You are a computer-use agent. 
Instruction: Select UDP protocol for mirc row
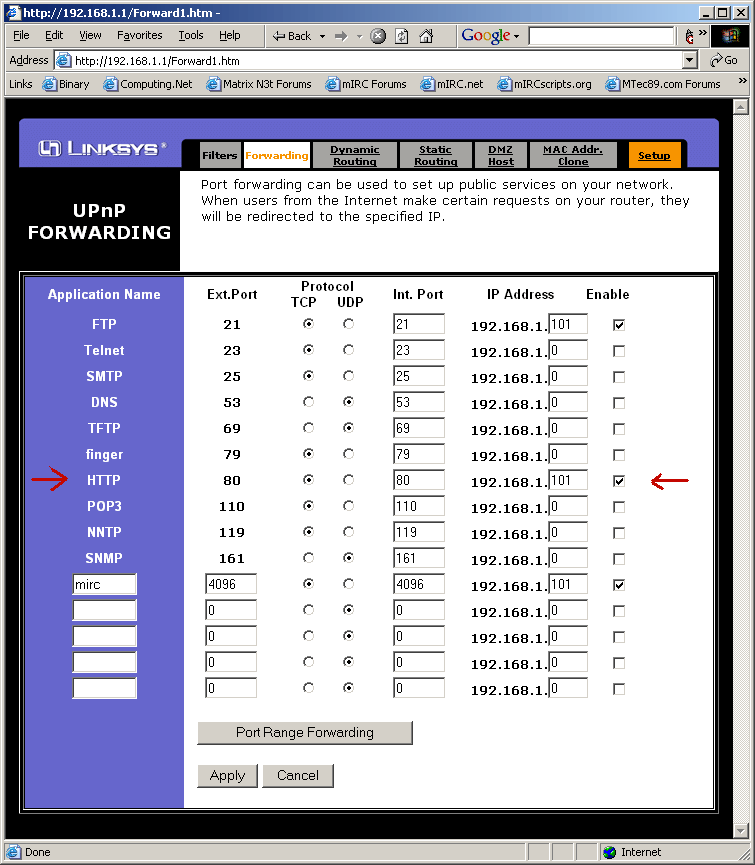point(348,584)
